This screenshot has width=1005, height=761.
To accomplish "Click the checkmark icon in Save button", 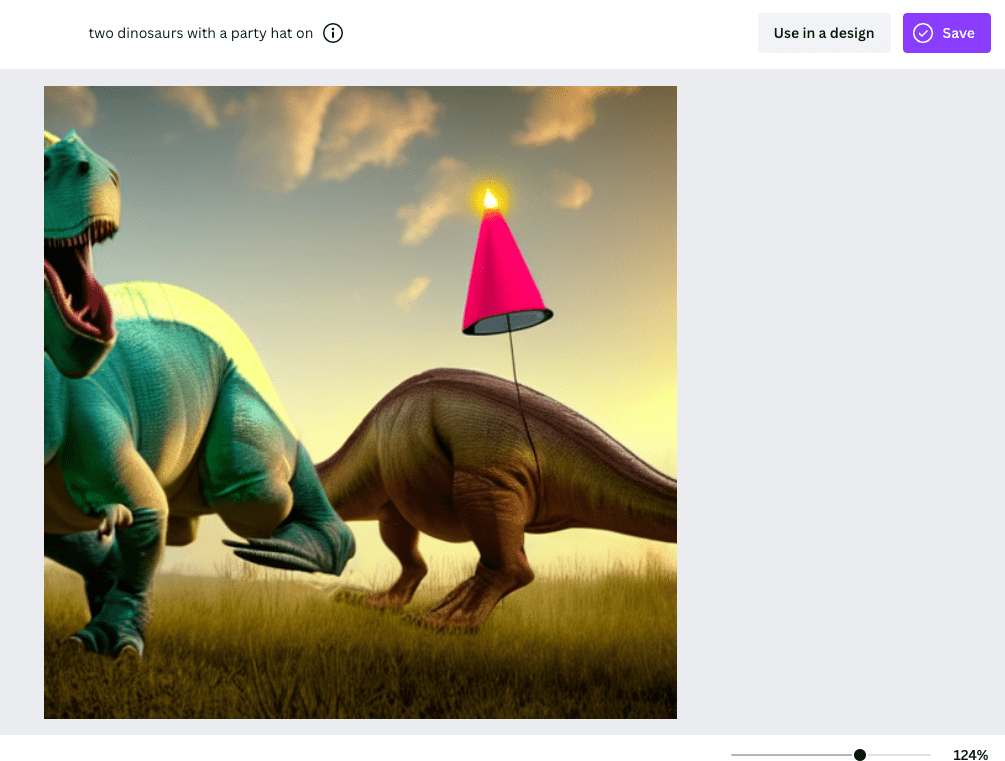I will [x=922, y=33].
